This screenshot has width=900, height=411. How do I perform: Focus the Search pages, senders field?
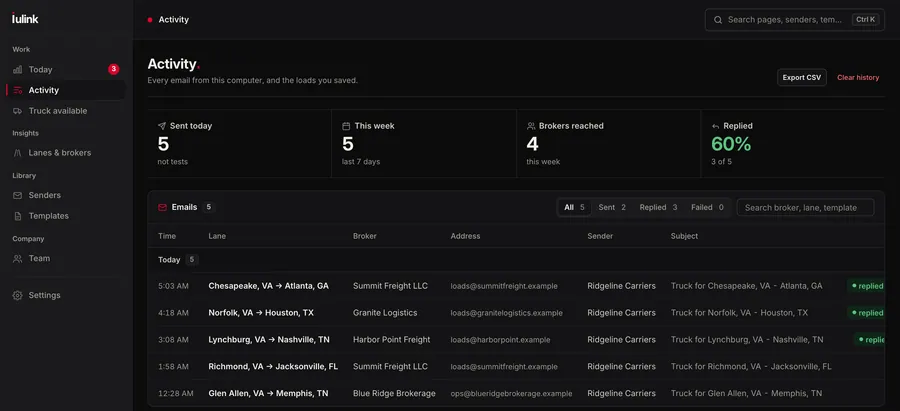point(794,20)
